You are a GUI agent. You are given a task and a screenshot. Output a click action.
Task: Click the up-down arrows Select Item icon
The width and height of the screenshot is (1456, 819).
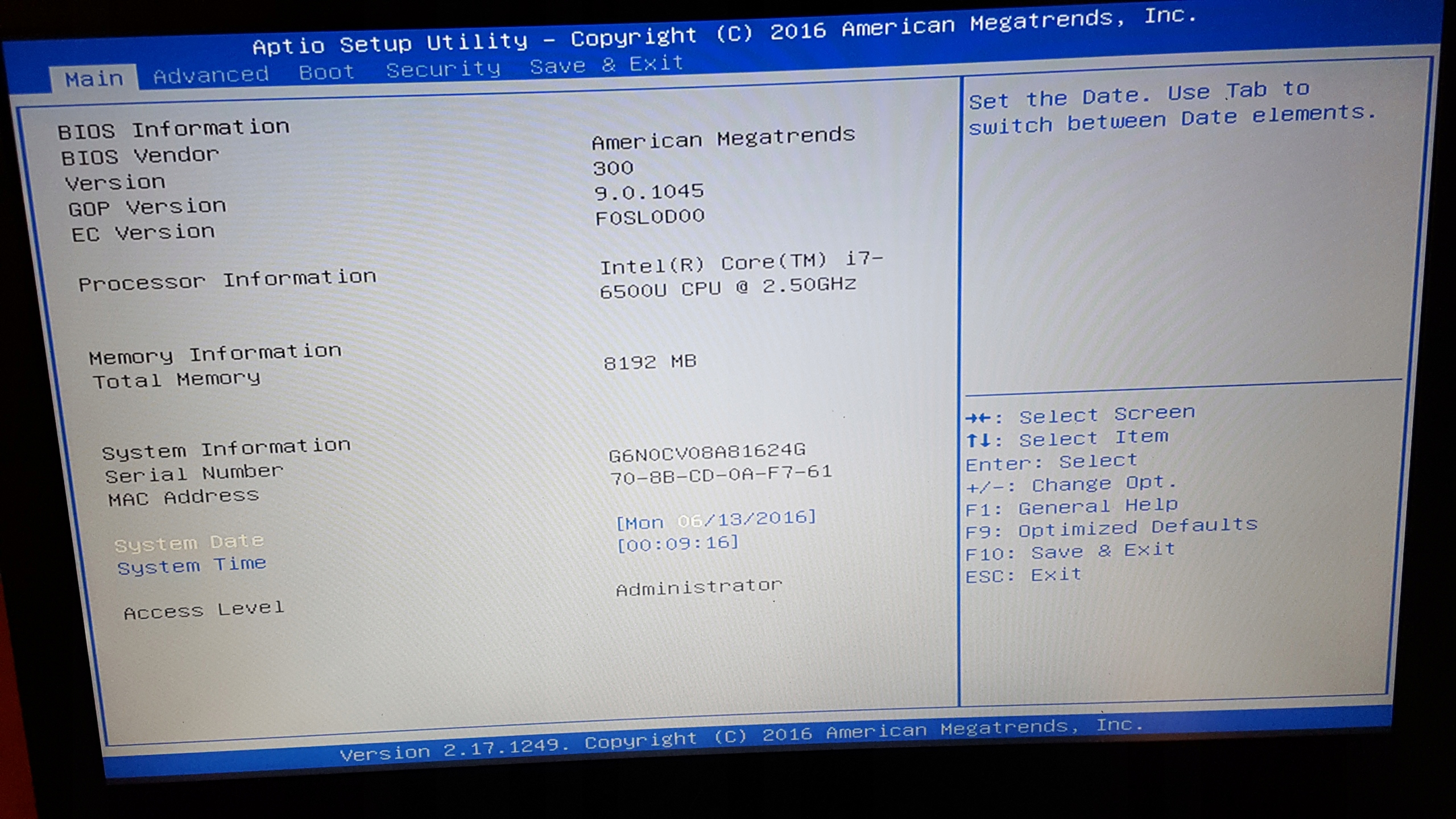(x=979, y=440)
